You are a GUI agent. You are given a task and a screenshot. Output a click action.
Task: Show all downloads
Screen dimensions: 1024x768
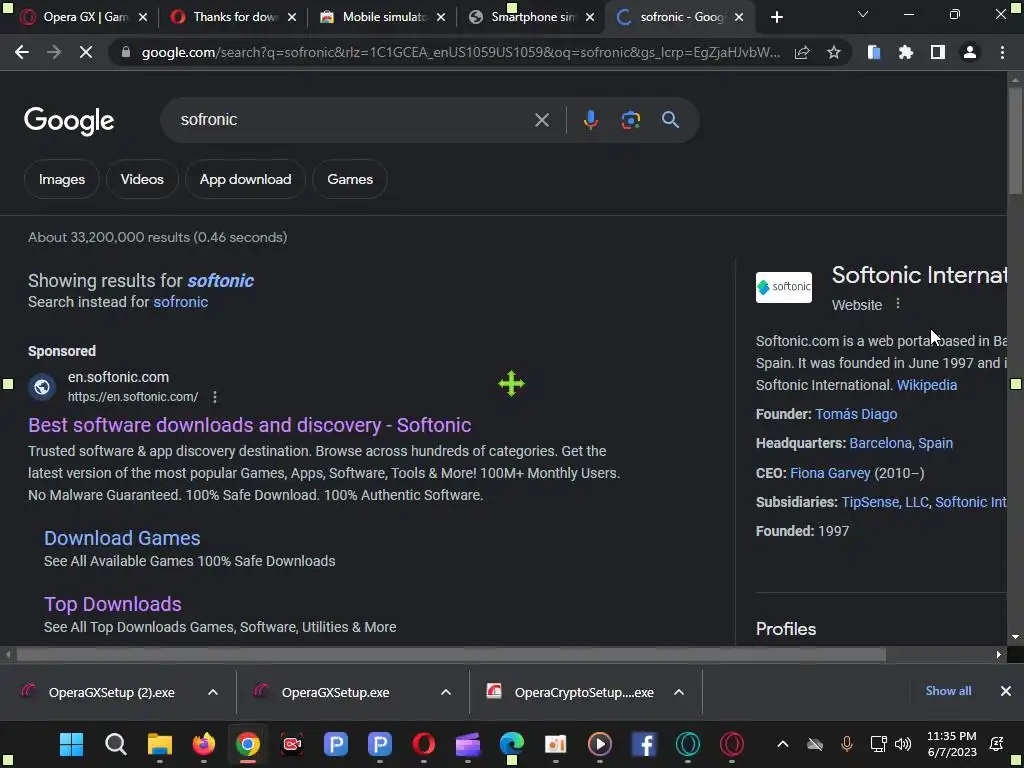pyautogui.click(x=948, y=691)
